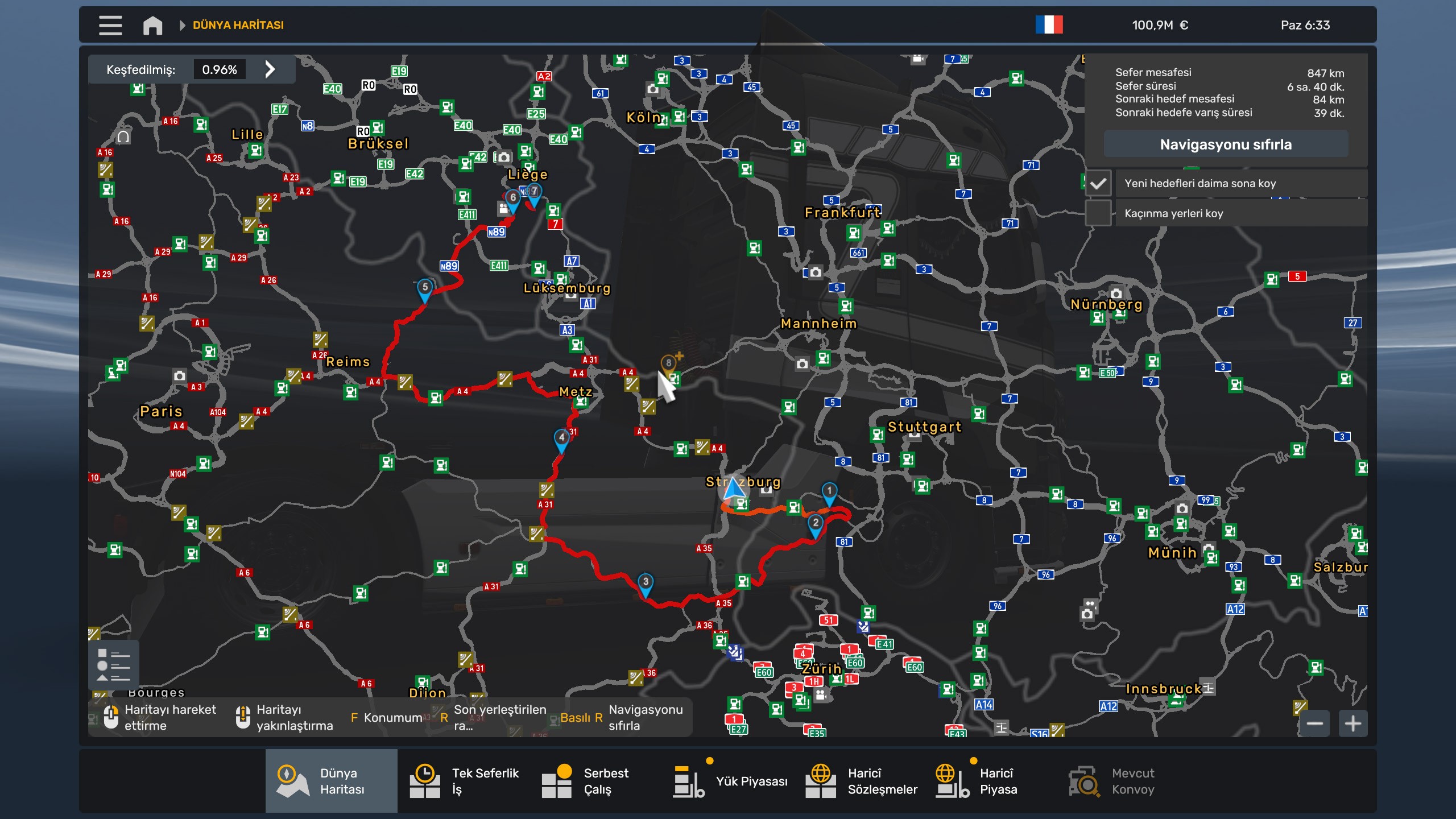1456x819 pixels.
Task: Click the Stuttgart city label
Action: coord(925,427)
